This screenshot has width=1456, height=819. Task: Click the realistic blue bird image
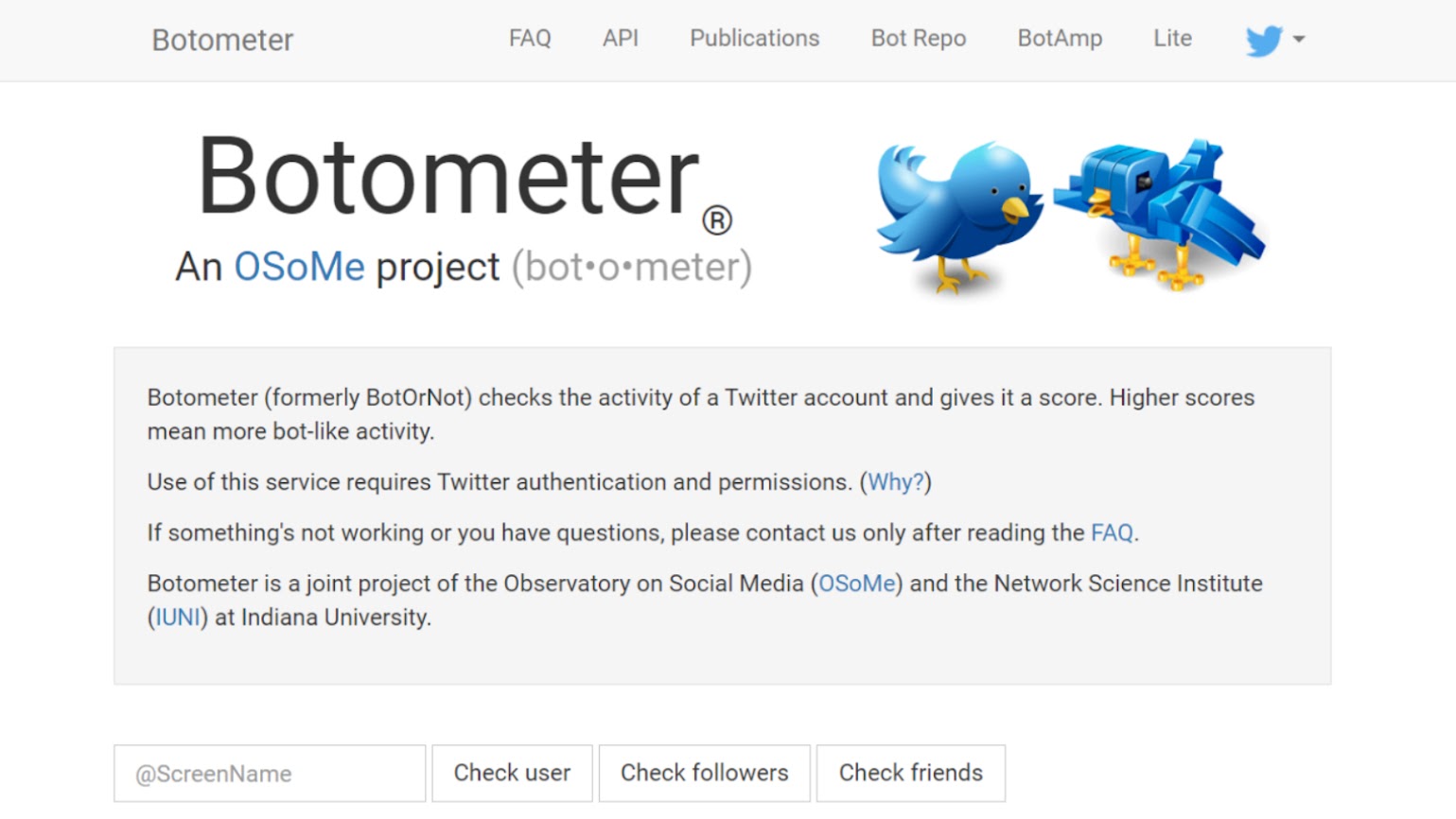click(958, 217)
